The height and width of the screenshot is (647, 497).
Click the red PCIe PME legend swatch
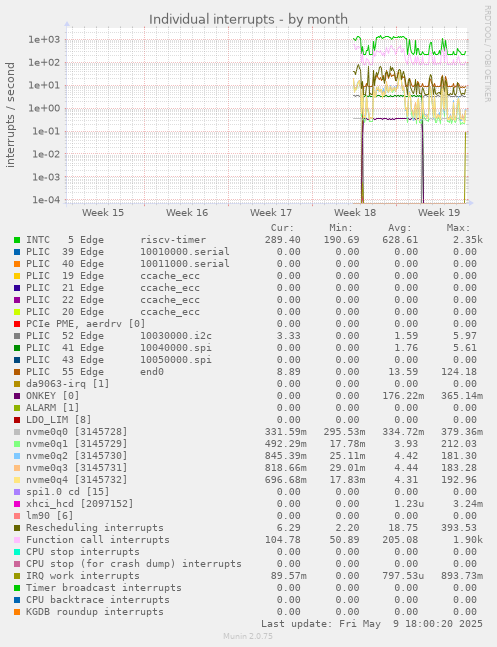pyautogui.click(x=17, y=324)
